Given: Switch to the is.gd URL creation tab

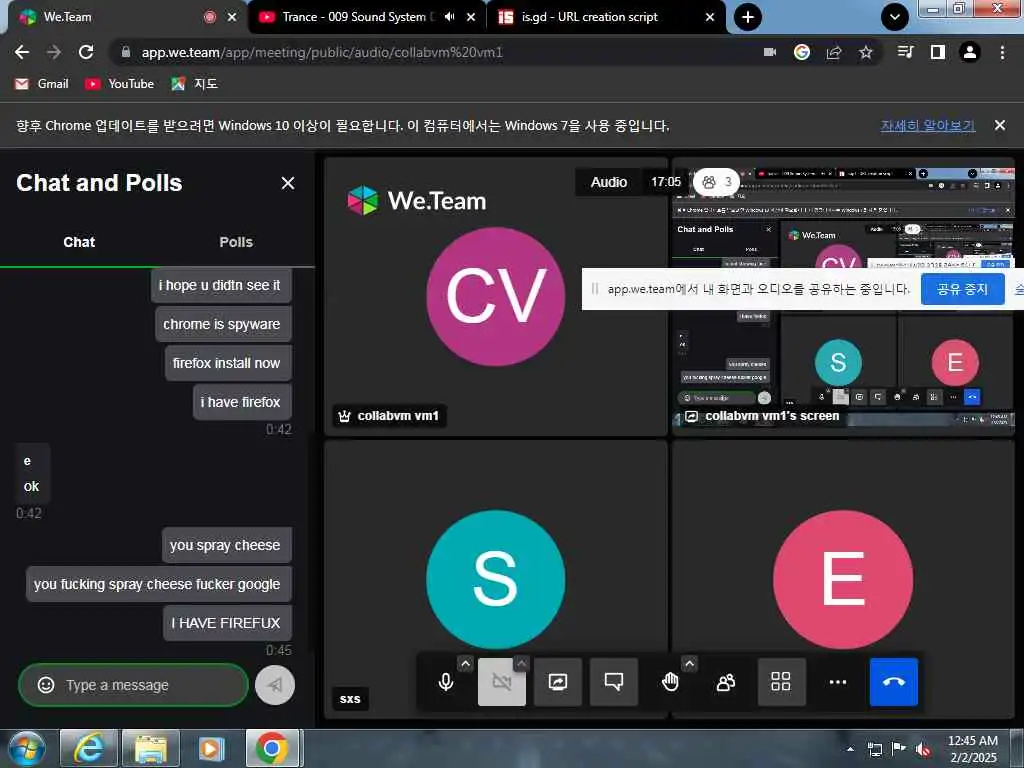Looking at the screenshot, I should tap(589, 17).
